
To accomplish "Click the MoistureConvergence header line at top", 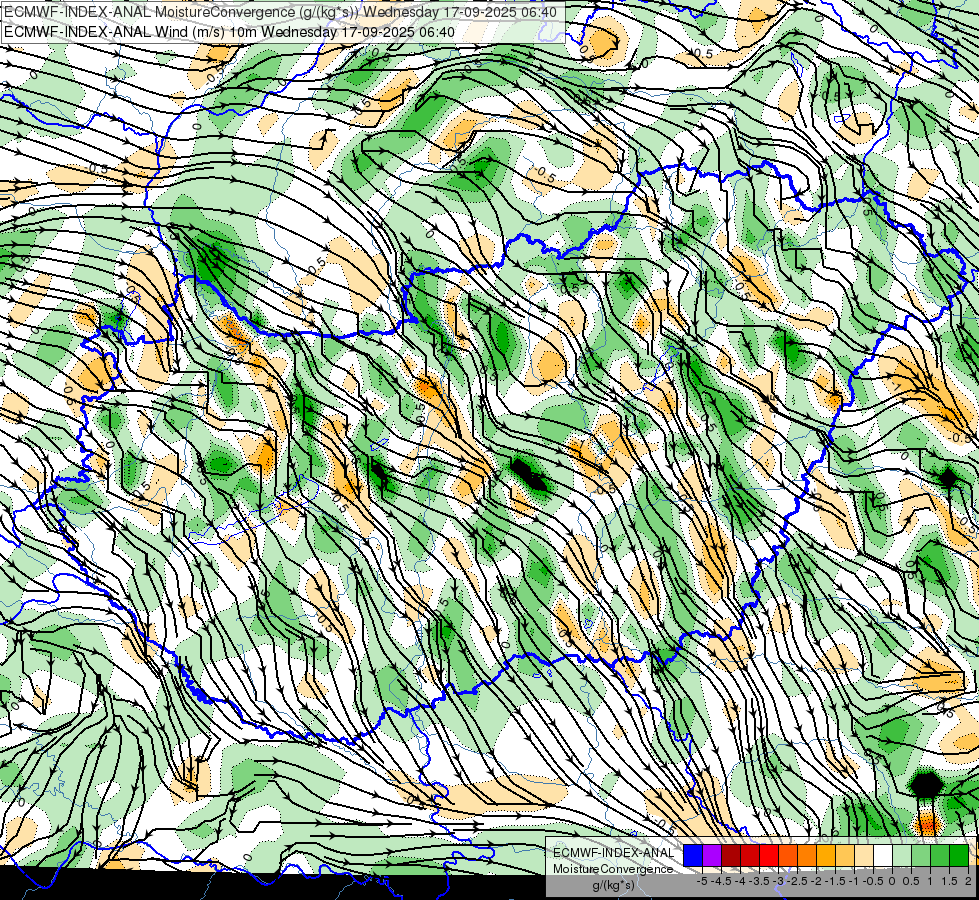I will 280,11.
